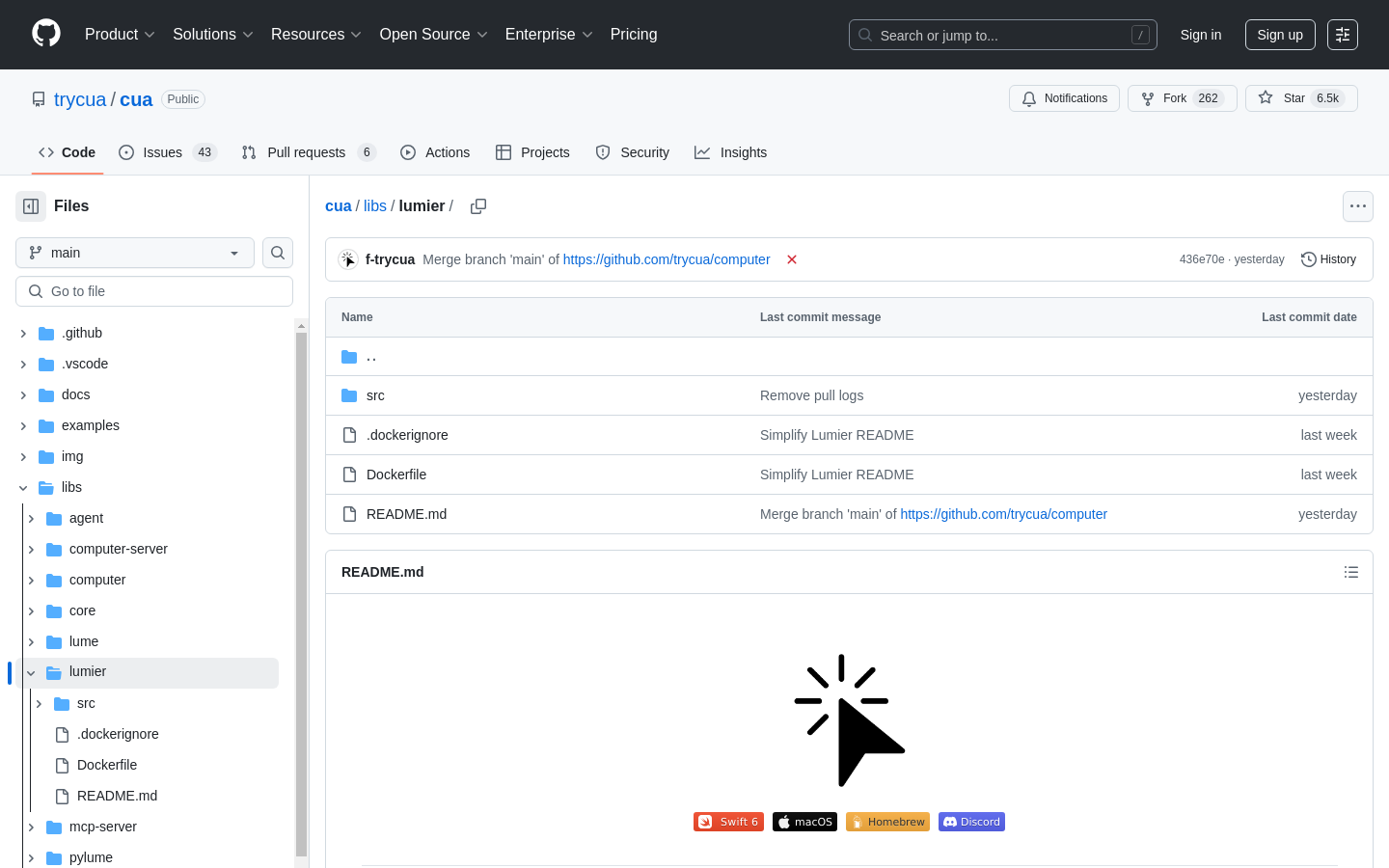1389x868 pixels.
Task: Open 'Remove pull logs' commit message
Action: tap(811, 395)
